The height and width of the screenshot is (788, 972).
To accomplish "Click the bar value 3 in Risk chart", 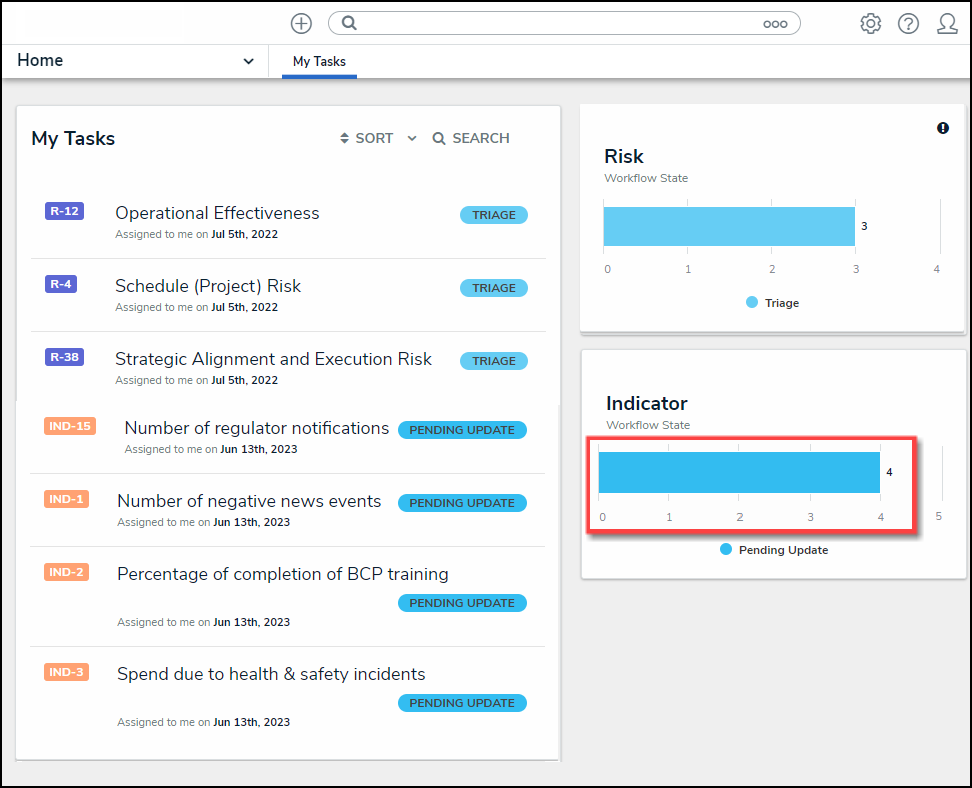I will [x=864, y=226].
